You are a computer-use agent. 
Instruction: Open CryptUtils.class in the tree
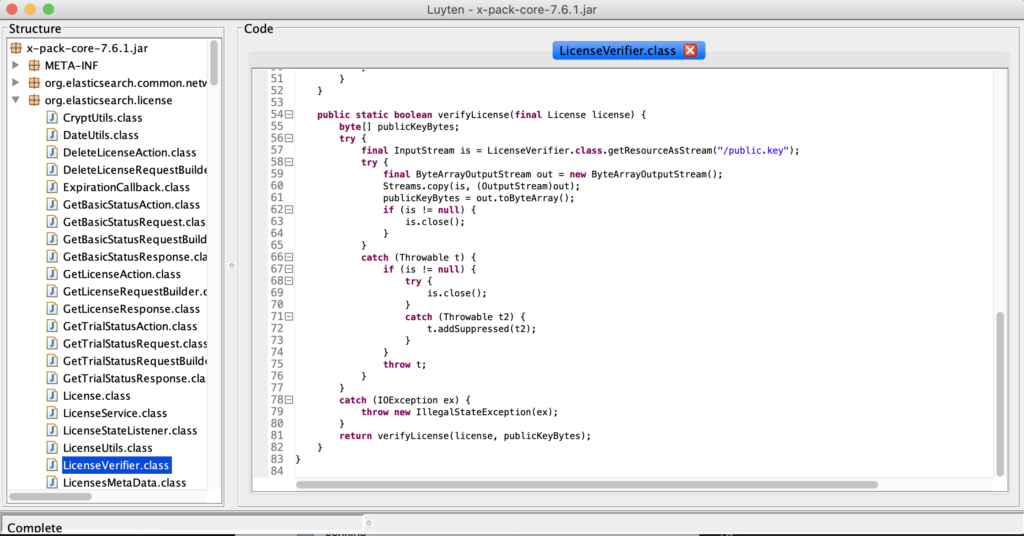[103, 118]
